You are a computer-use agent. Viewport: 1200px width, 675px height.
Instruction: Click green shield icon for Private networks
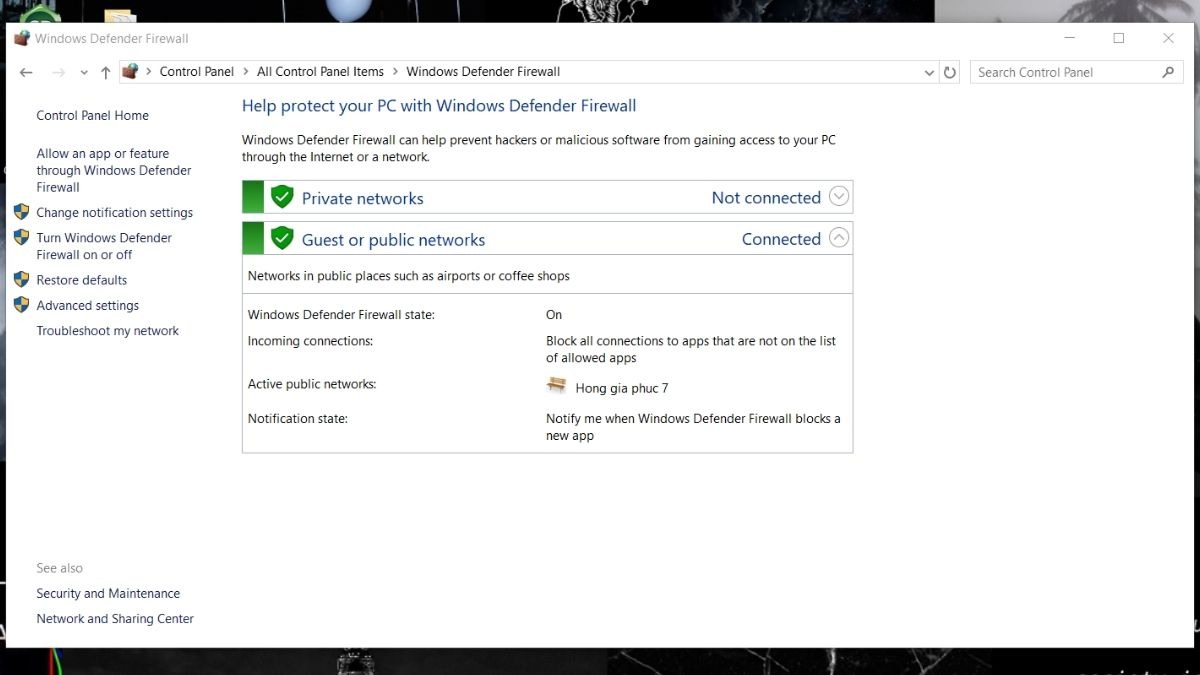282,197
